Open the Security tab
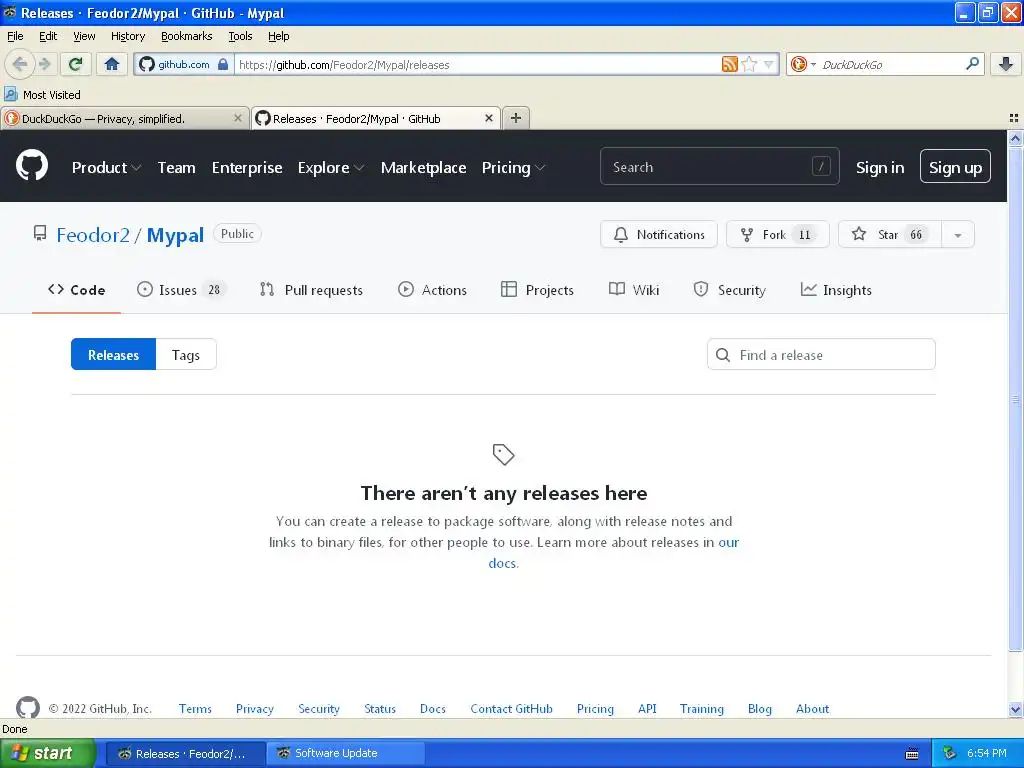Image resolution: width=1024 pixels, height=768 pixels. pyautogui.click(x=729, y=290)
